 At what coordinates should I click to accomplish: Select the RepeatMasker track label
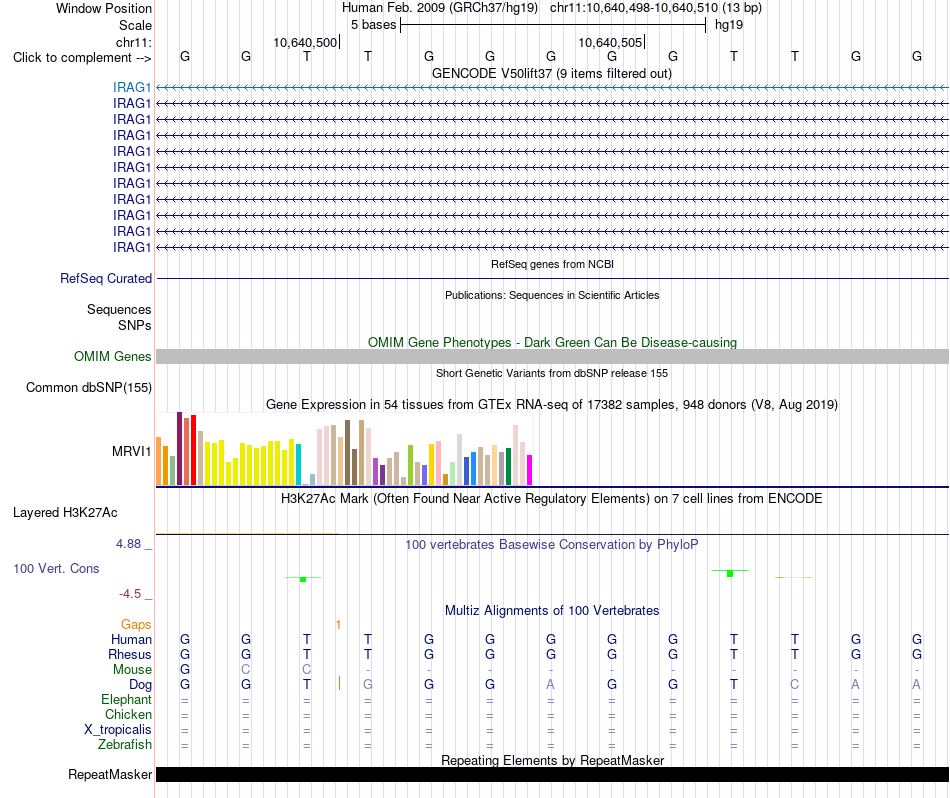click(x=110, y=774)
